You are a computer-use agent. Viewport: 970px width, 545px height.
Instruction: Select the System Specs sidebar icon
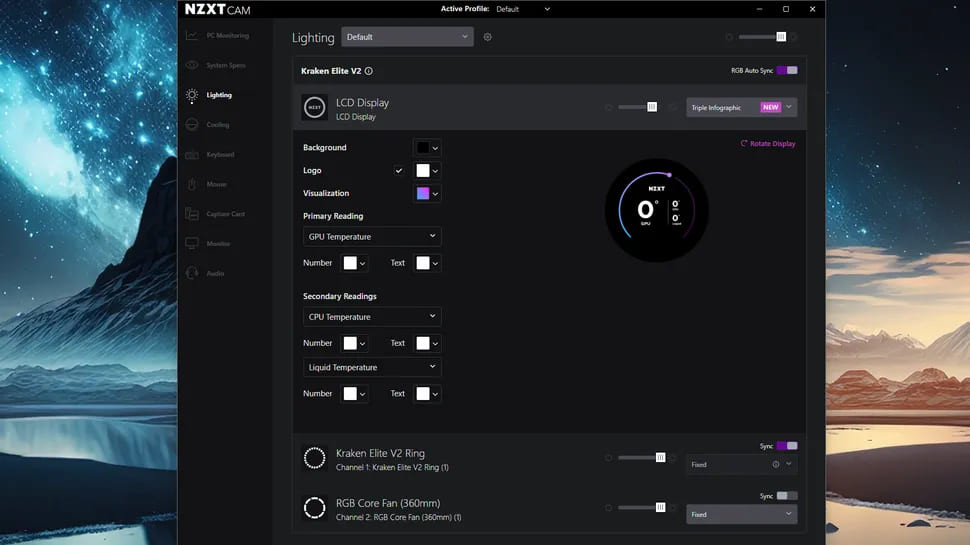click(192, 66)
